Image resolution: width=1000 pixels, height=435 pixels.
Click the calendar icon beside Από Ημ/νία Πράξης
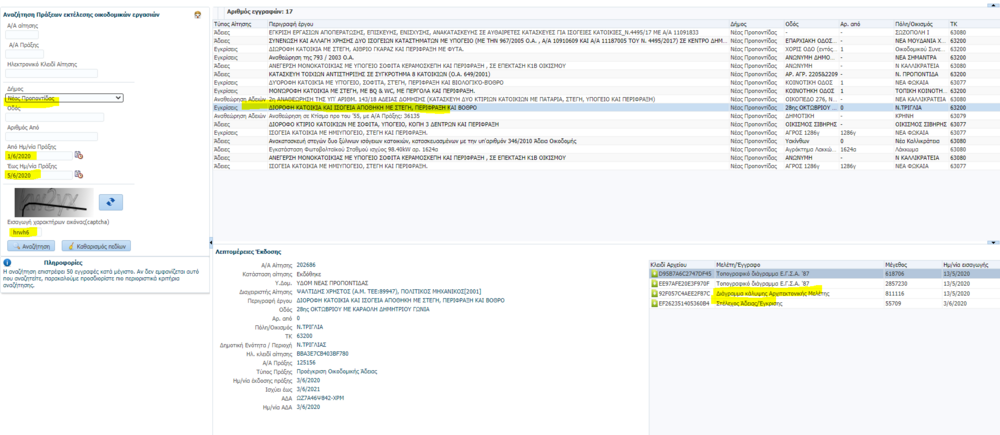pyautogui.click(x=78, y=156)
